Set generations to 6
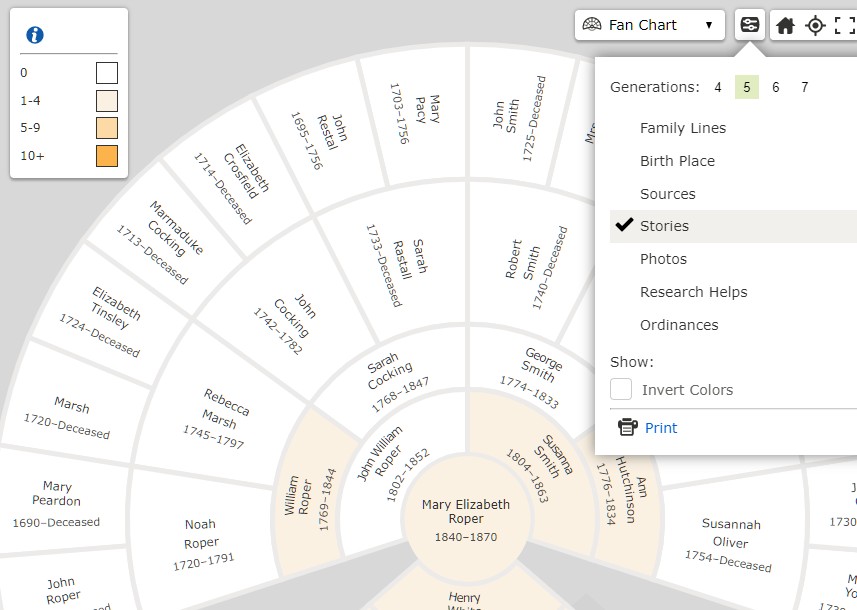 tap(776, 87)
